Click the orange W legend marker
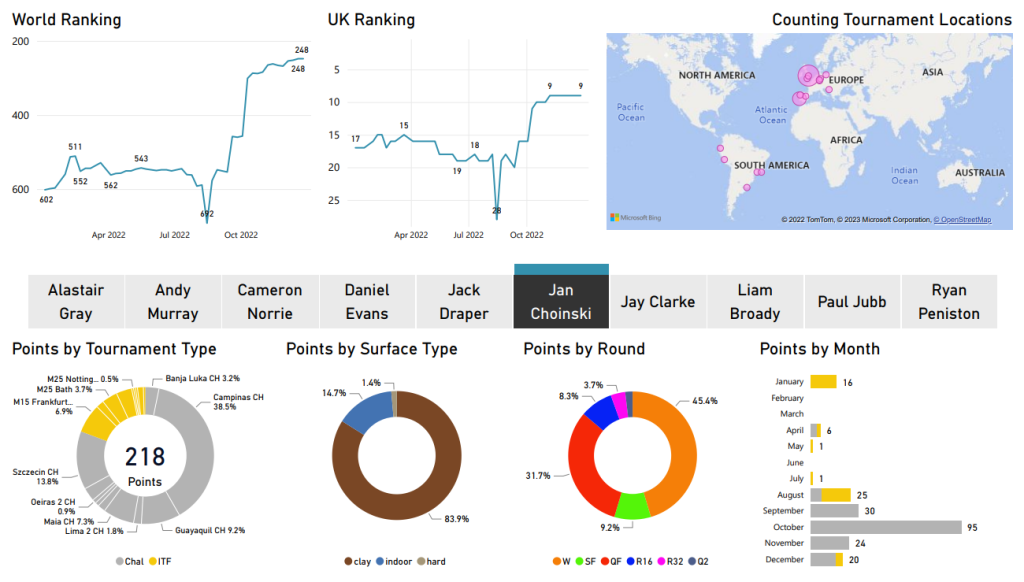The width and height of the screenshot is (1024, 582). pos(555,561)
